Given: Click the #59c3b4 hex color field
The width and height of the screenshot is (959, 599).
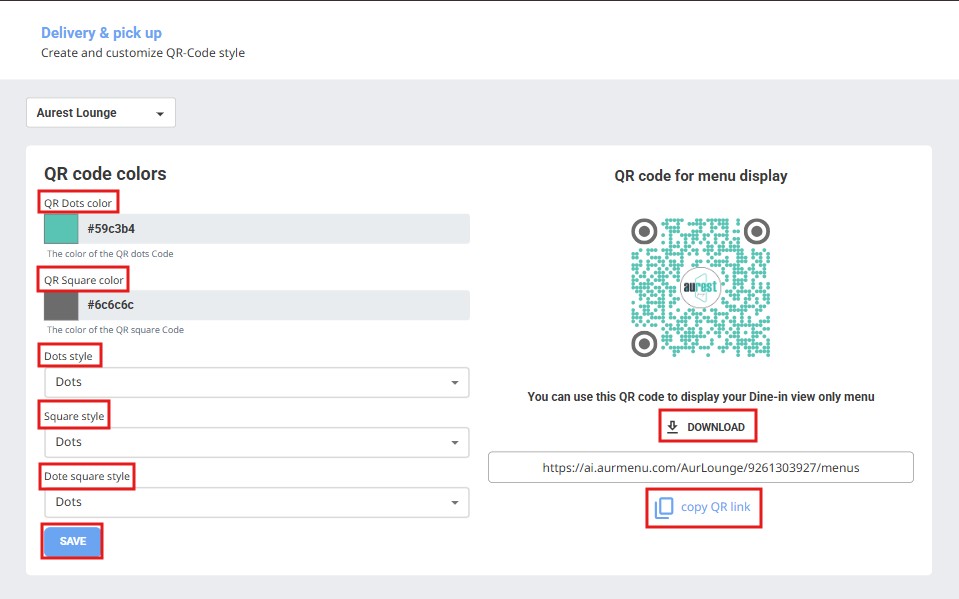Looking at the screenshot, I should pyautogui.click(x=275, y=229).
